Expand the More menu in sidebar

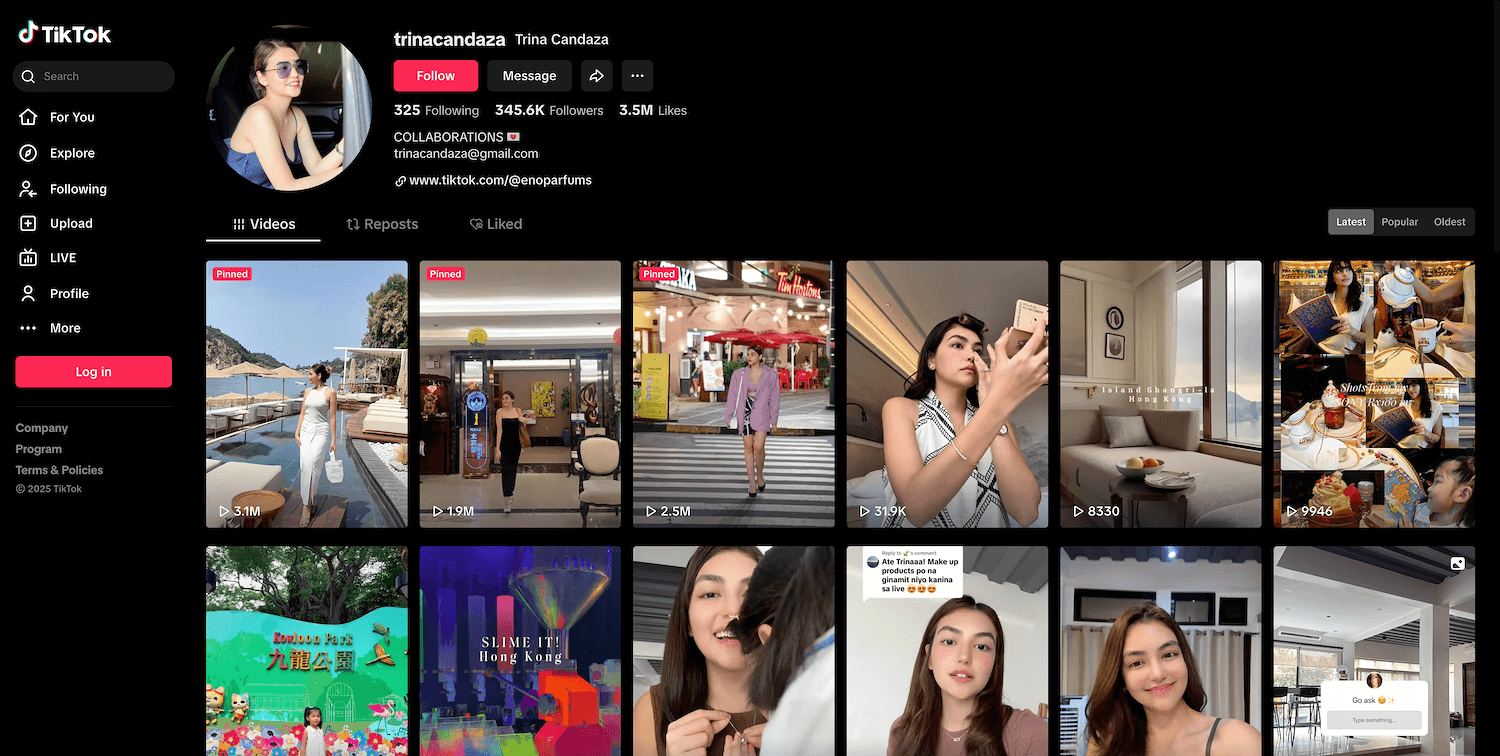(x=64, y=328)
